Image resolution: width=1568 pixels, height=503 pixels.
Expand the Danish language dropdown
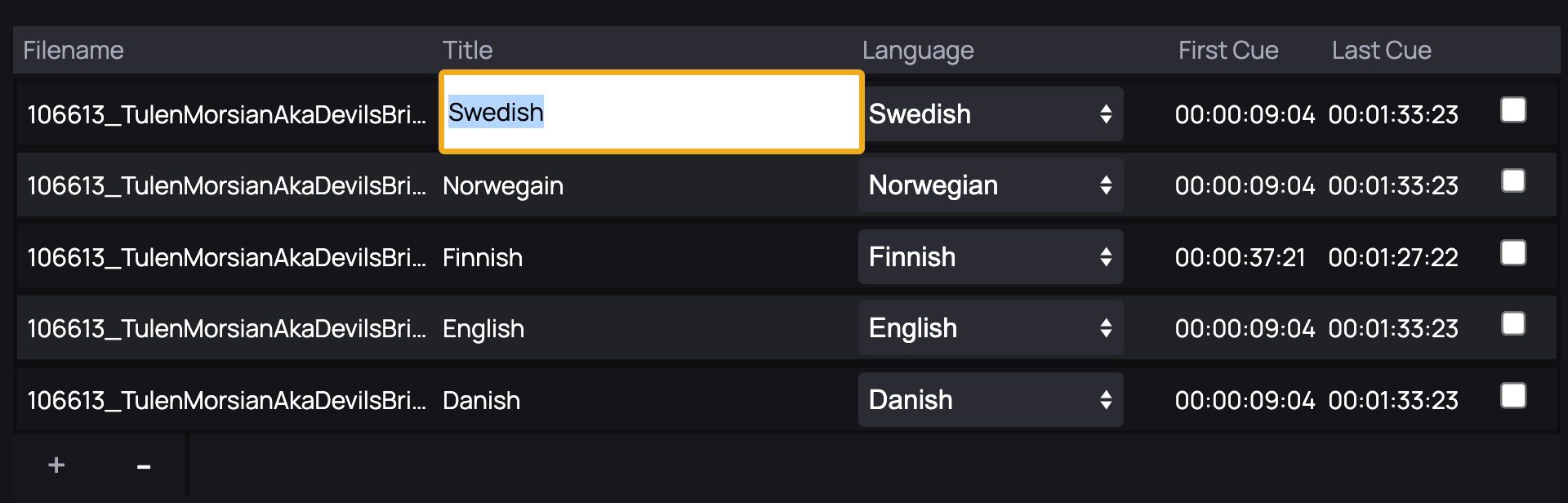[x=990, y=400]
